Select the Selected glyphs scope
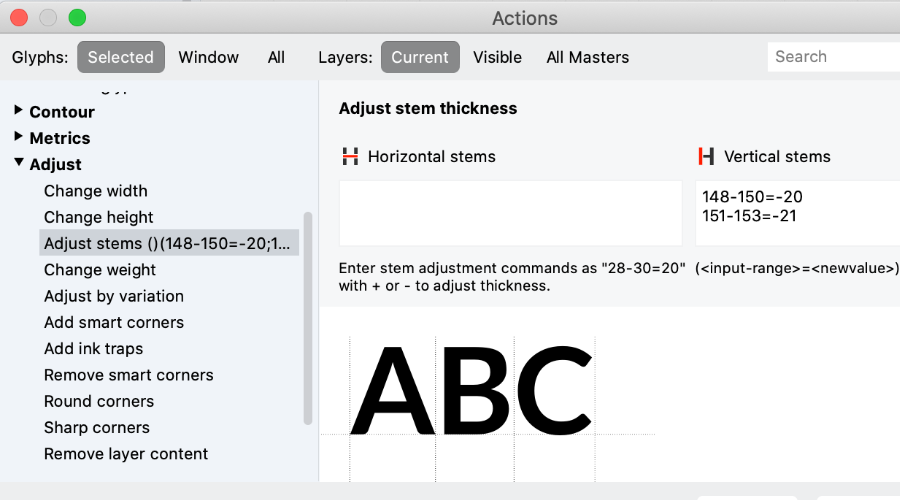900x500 pixels. 121,57
